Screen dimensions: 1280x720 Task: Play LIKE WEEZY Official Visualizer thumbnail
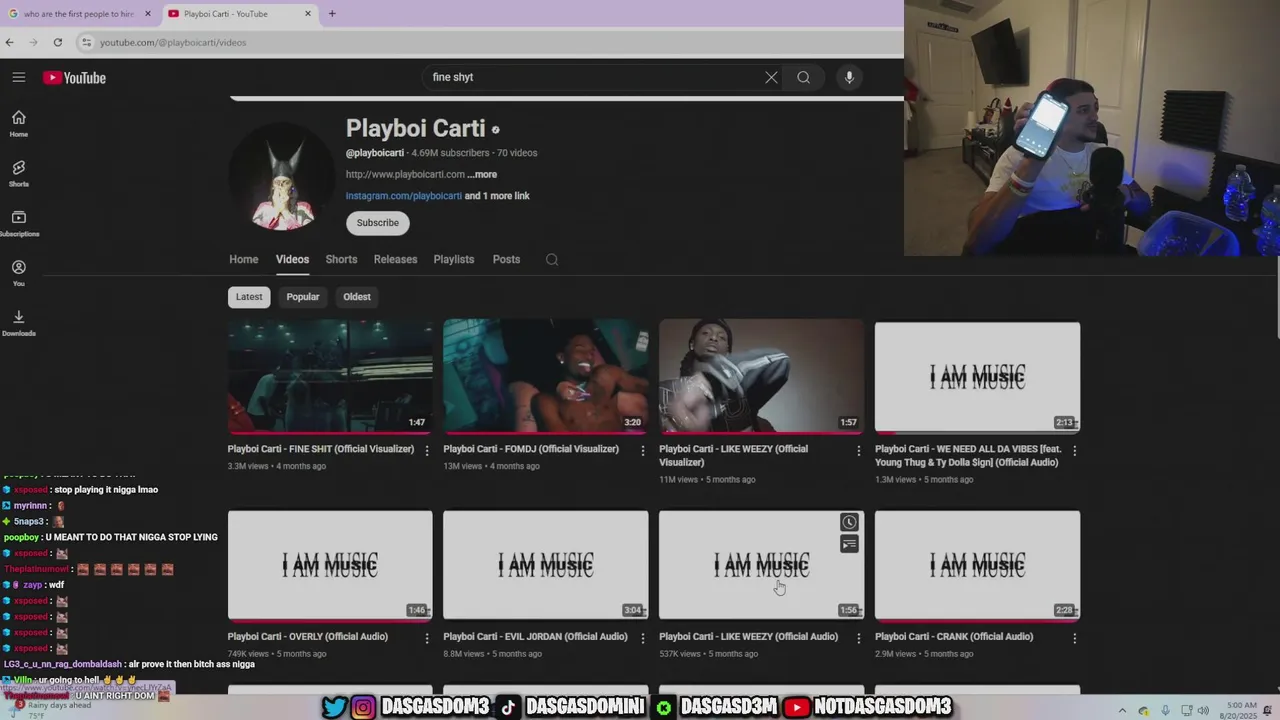(761, 376)
